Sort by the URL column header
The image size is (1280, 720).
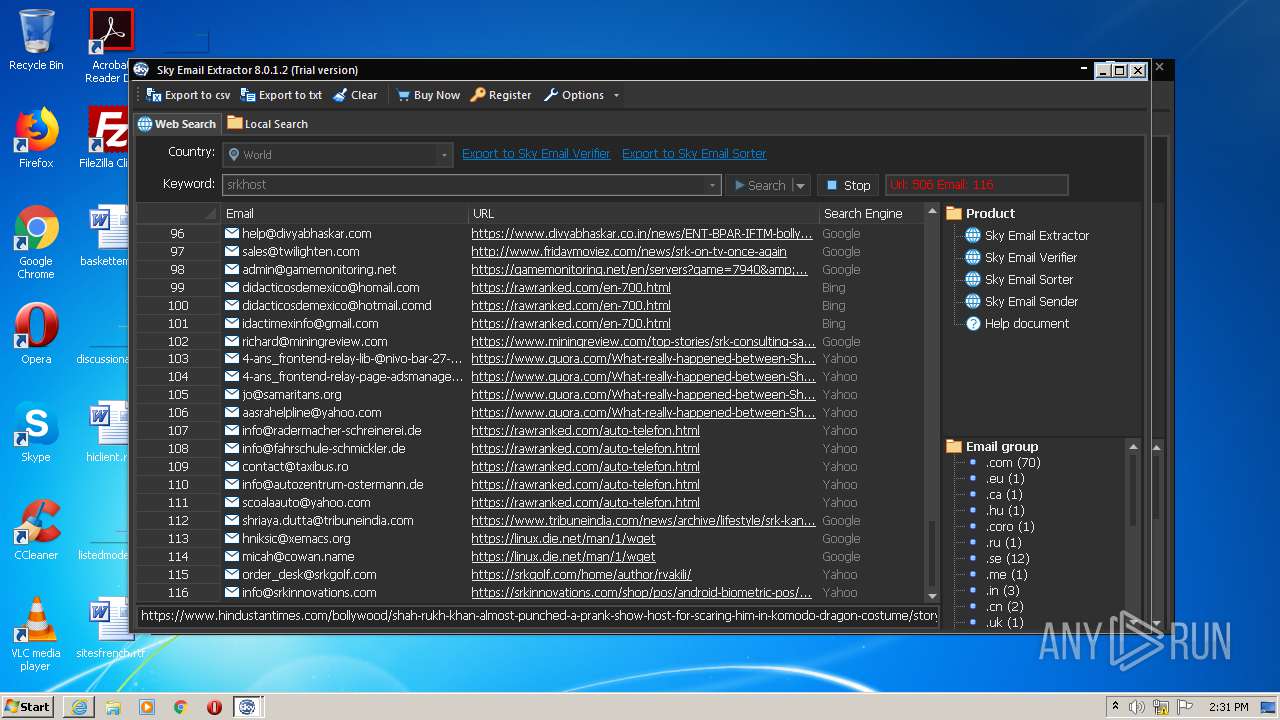point(644,213)
